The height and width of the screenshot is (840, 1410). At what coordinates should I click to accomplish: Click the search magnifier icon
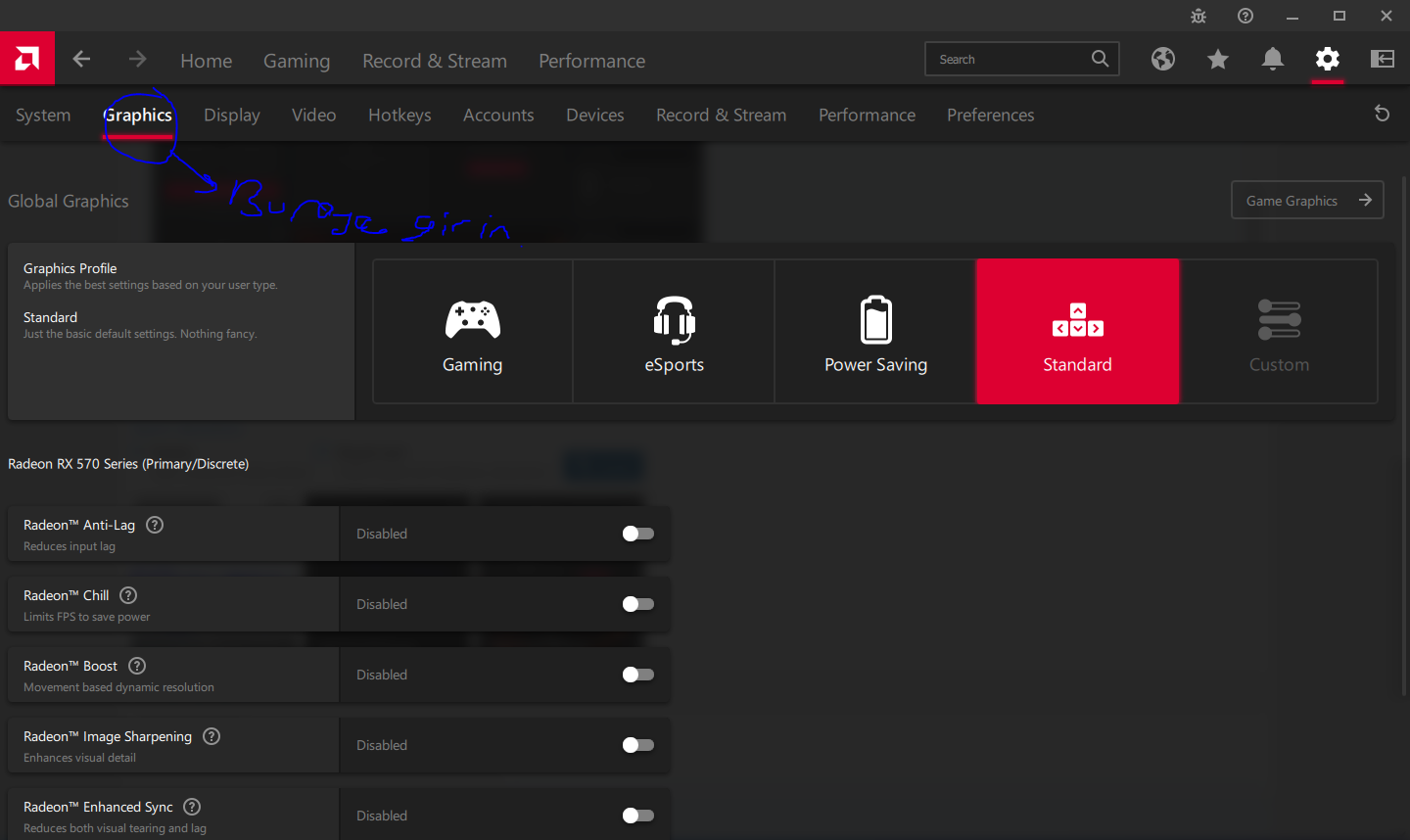coord(1101,59)
